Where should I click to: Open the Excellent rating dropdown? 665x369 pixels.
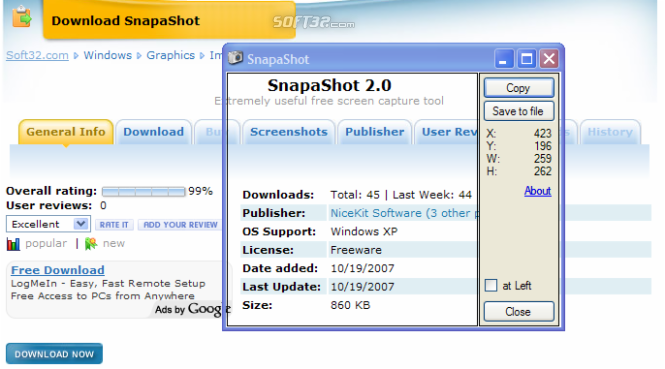[48, 224]
